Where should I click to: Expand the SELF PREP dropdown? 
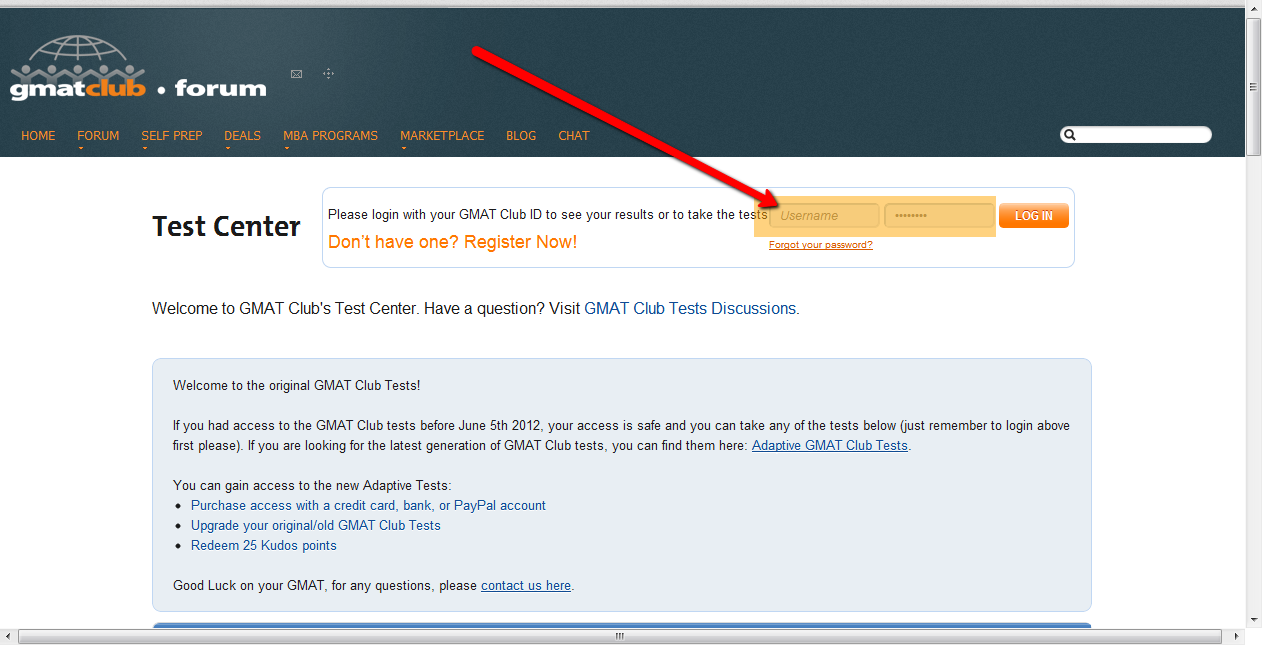[x=171, y=136]
